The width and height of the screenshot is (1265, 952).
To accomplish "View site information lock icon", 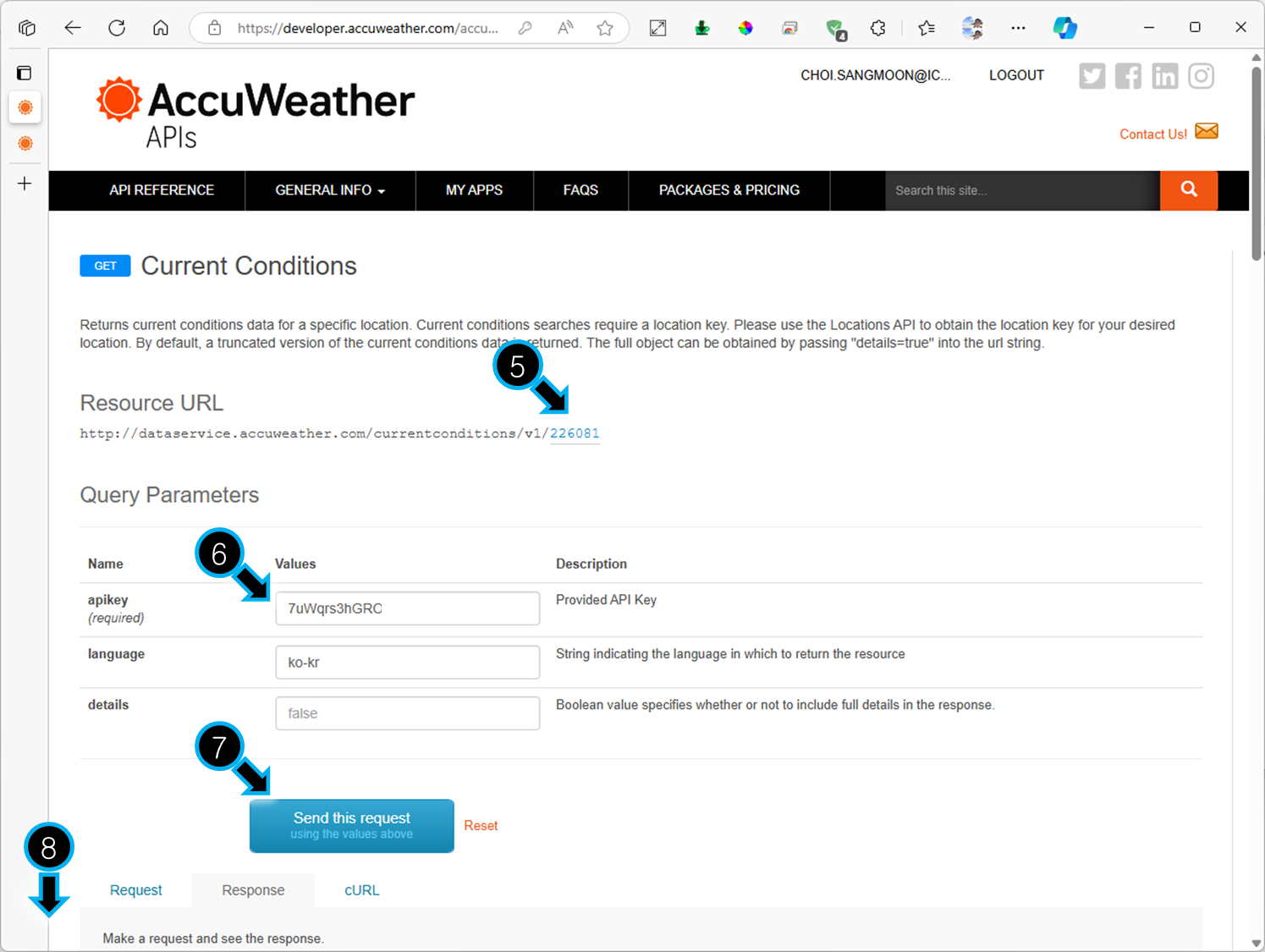I will (215, 28).
